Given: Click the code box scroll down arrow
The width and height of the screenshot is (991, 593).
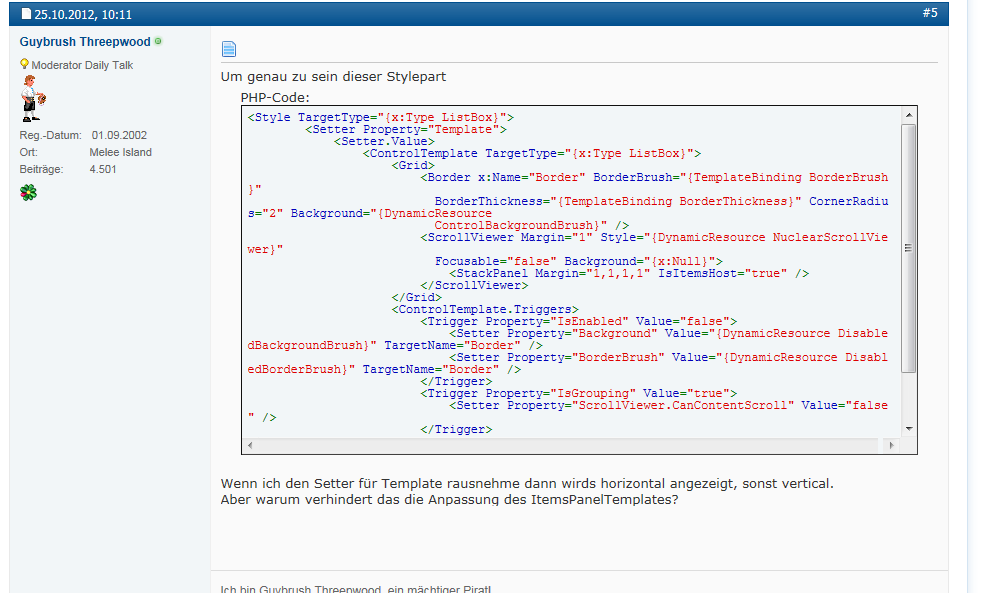Looking at the screenshot, I should pos(909,429).
